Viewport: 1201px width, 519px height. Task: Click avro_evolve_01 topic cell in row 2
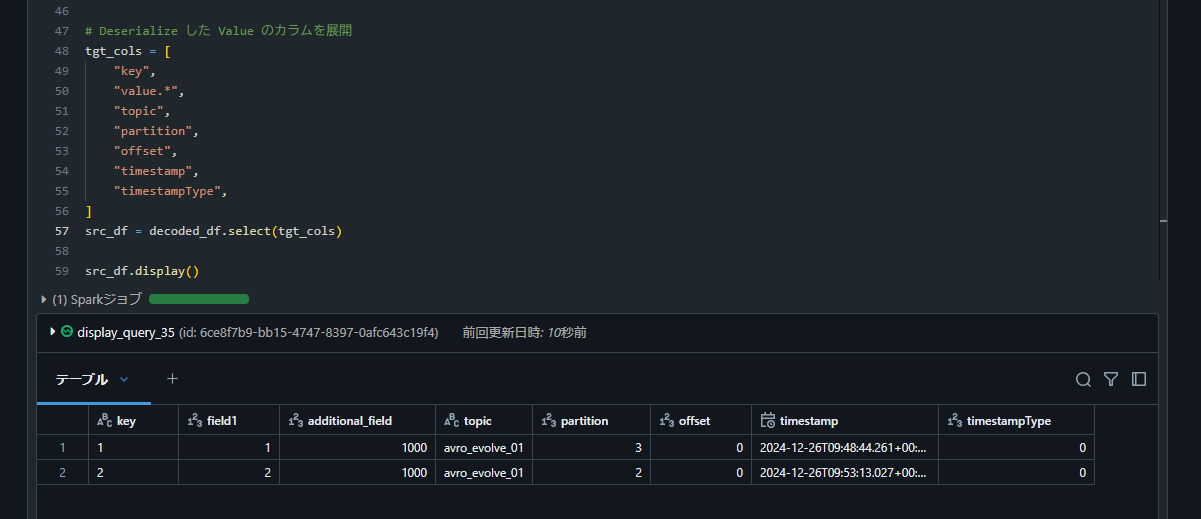click(x=484, y=472)
